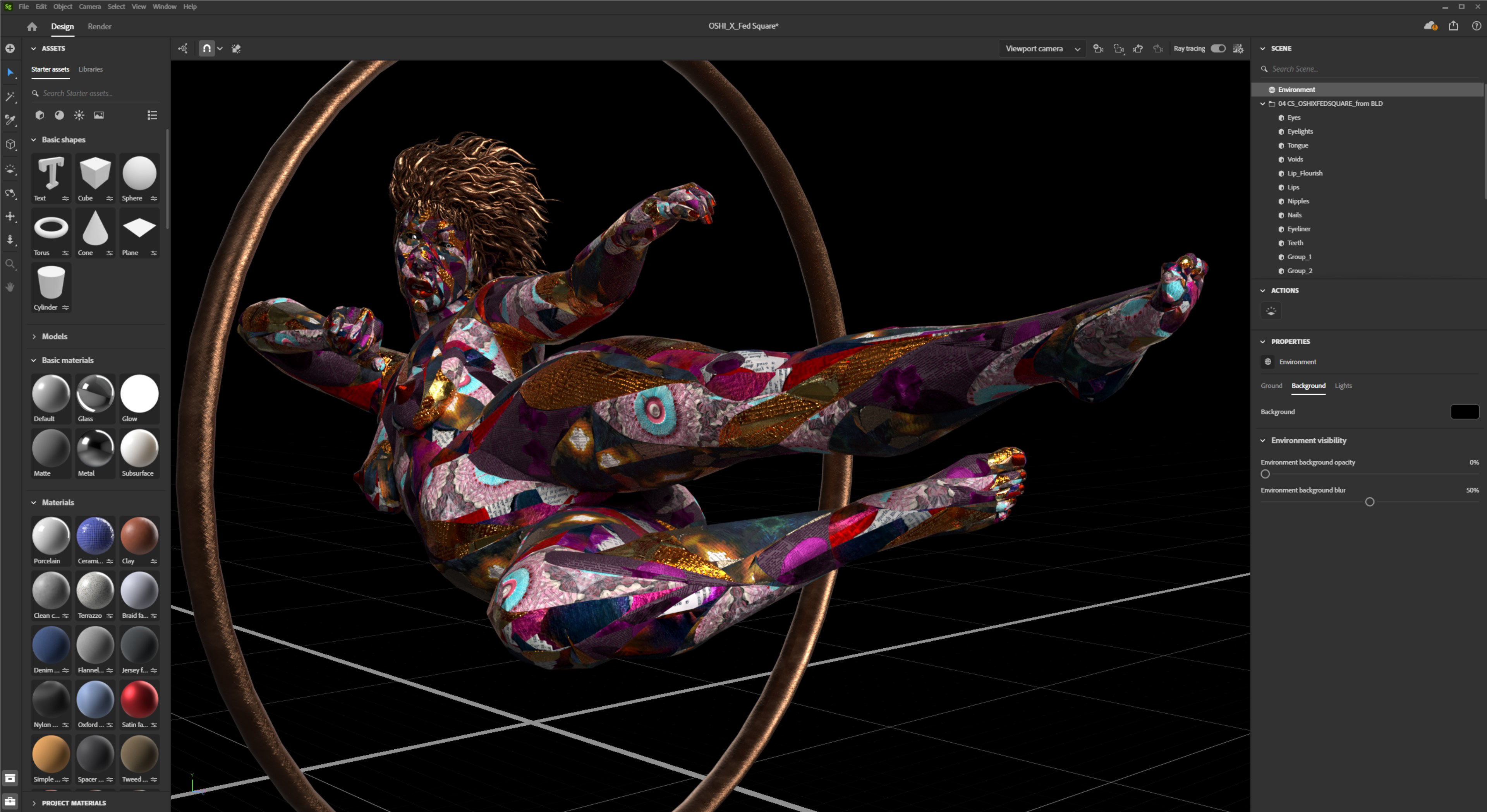
Task: Open the Camera menu
Action: coord(89,7)
